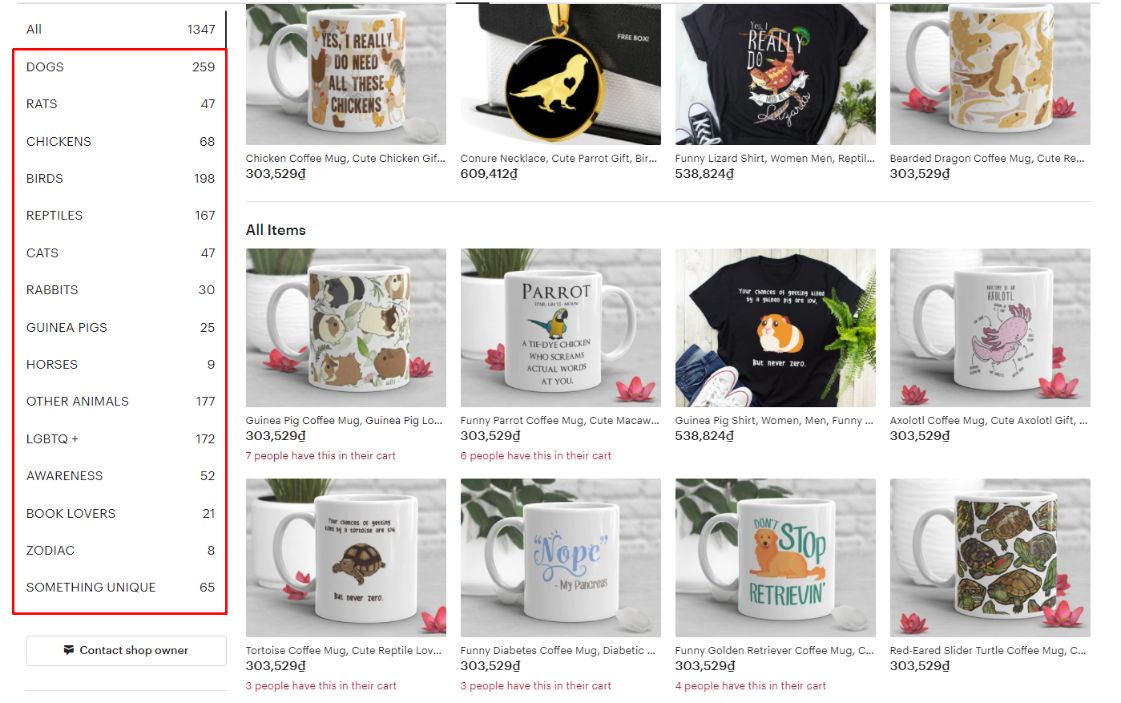View the Nope My Pancreas mug image
This screenshot has width=1121, height=703.
click(x=560, y=558)
